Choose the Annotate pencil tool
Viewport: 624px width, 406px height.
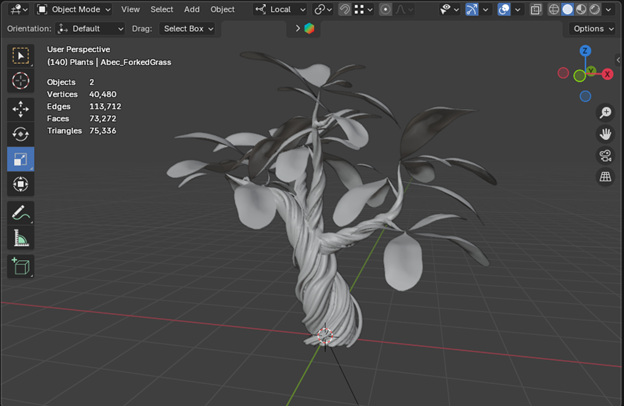[21, 212]
